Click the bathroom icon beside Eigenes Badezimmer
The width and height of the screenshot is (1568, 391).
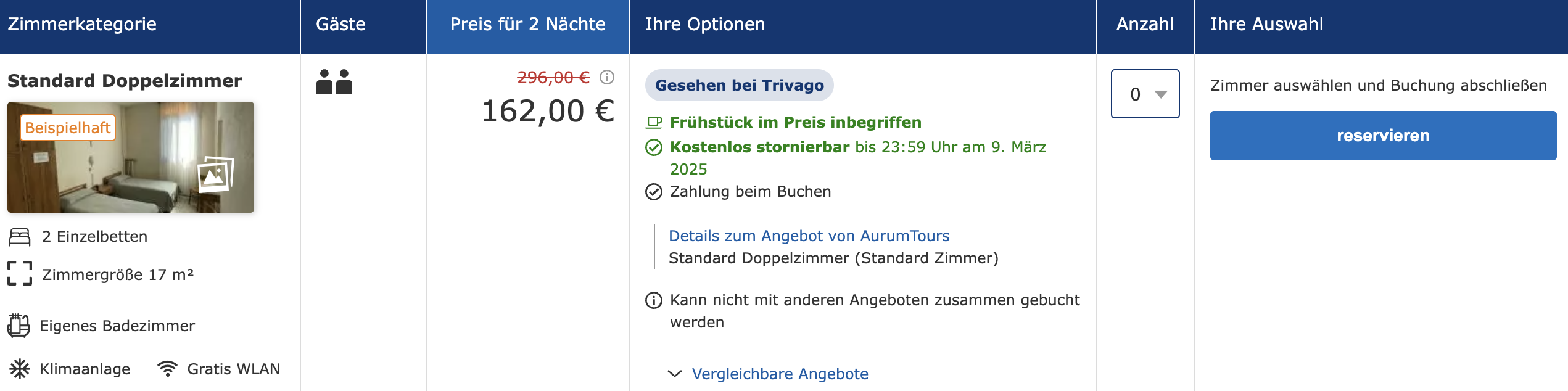coord(19,326)
